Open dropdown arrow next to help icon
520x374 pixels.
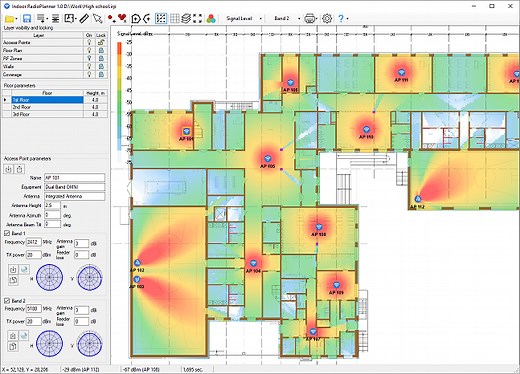(x=347, y=19)
